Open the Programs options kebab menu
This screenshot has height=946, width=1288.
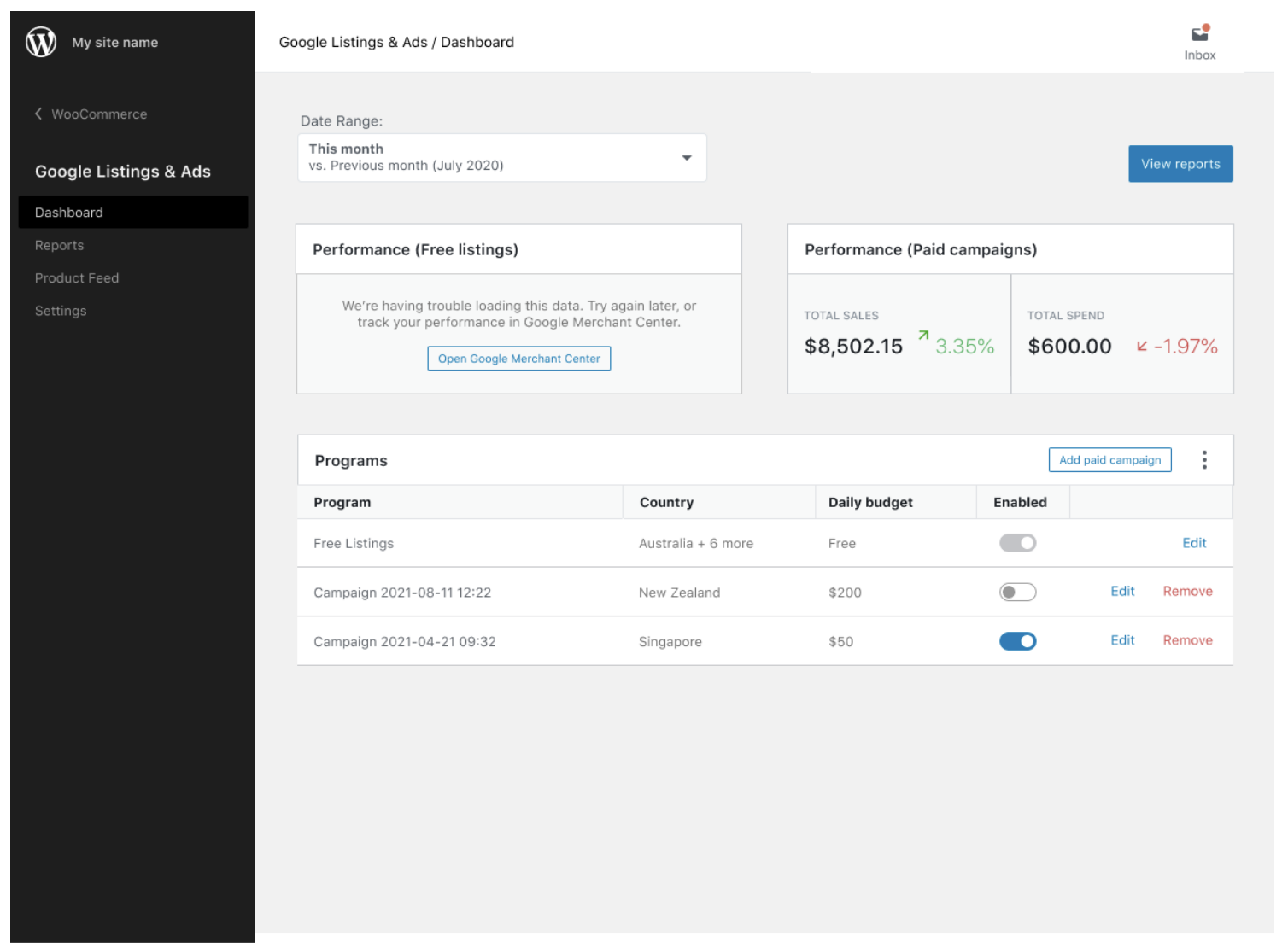1204,459
